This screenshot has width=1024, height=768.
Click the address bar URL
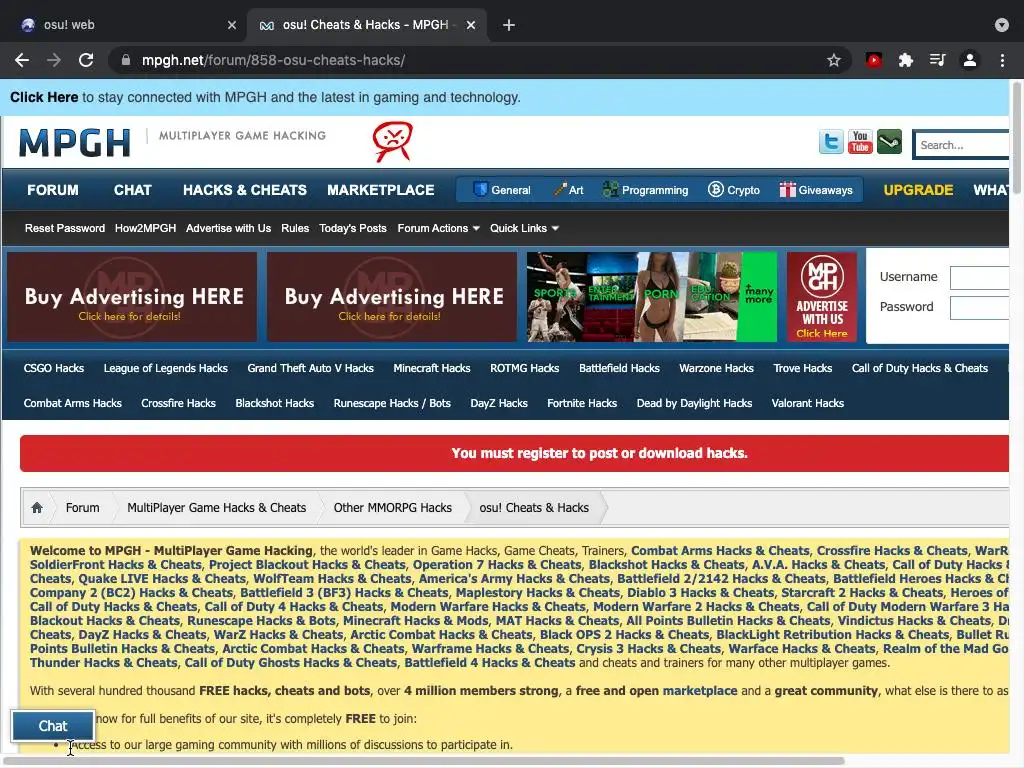273,60
